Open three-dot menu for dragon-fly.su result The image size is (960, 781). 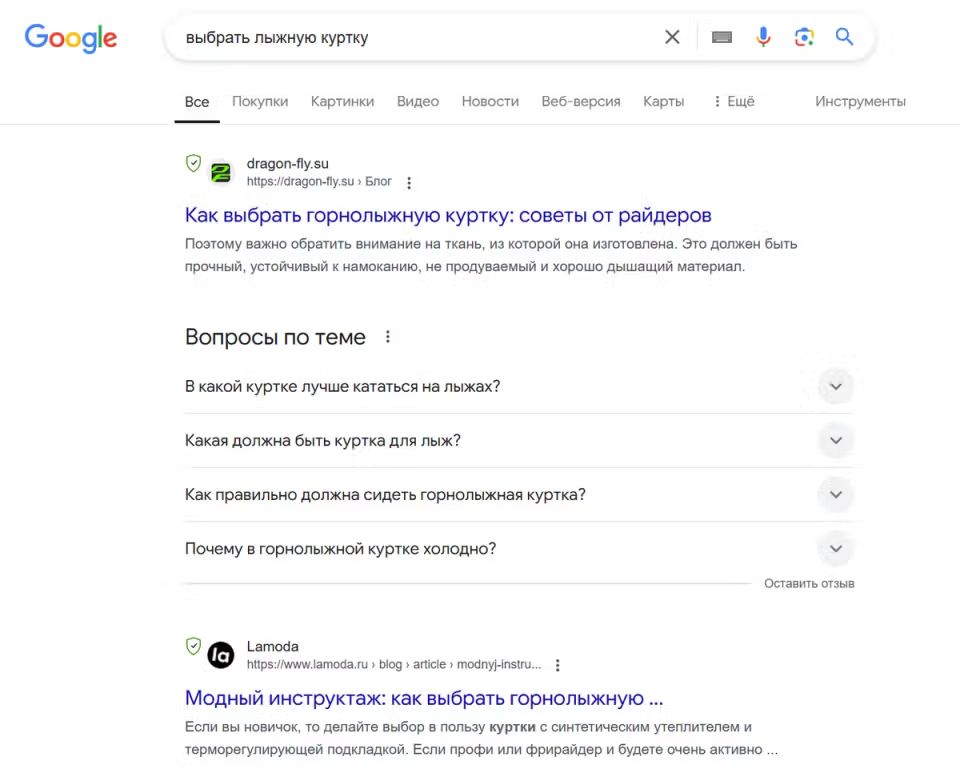click(x=409, y=183)
